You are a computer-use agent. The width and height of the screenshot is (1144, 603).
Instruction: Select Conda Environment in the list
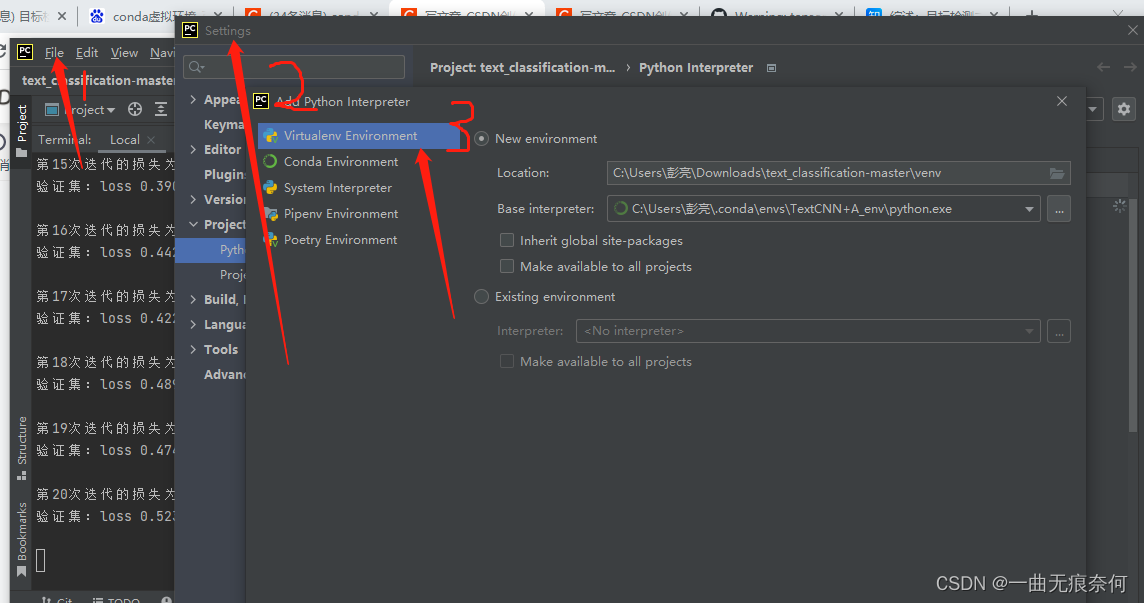click(358, 161)
